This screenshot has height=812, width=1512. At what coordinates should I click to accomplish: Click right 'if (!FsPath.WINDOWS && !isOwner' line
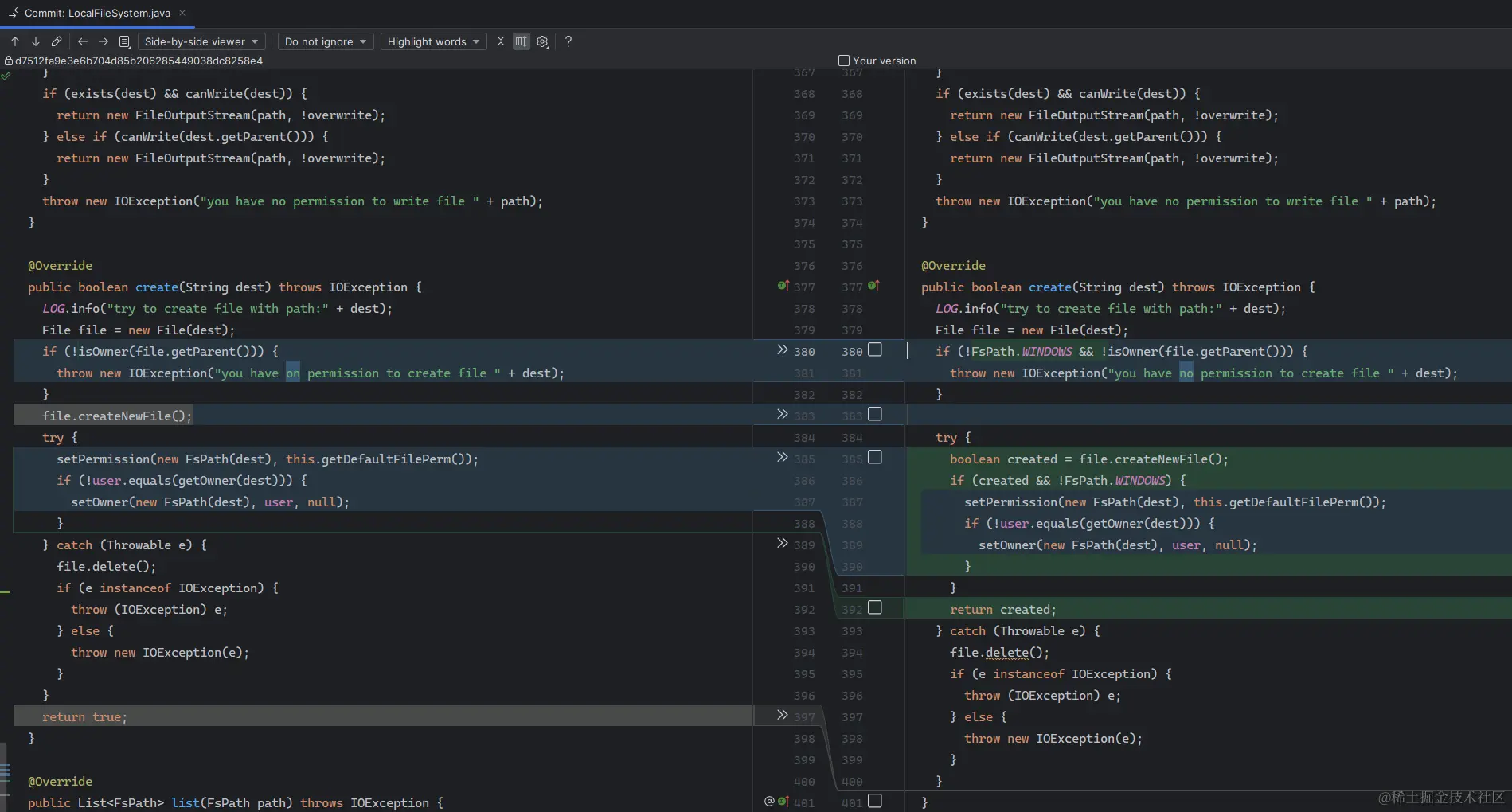coord(1121,351)
